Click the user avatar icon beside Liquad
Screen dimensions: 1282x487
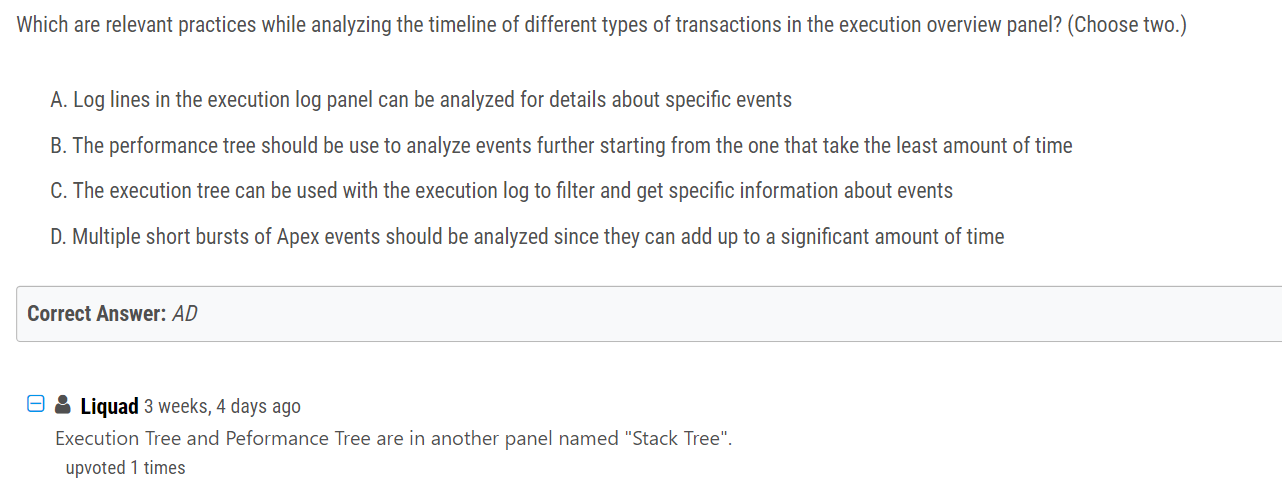click(63, 405)
